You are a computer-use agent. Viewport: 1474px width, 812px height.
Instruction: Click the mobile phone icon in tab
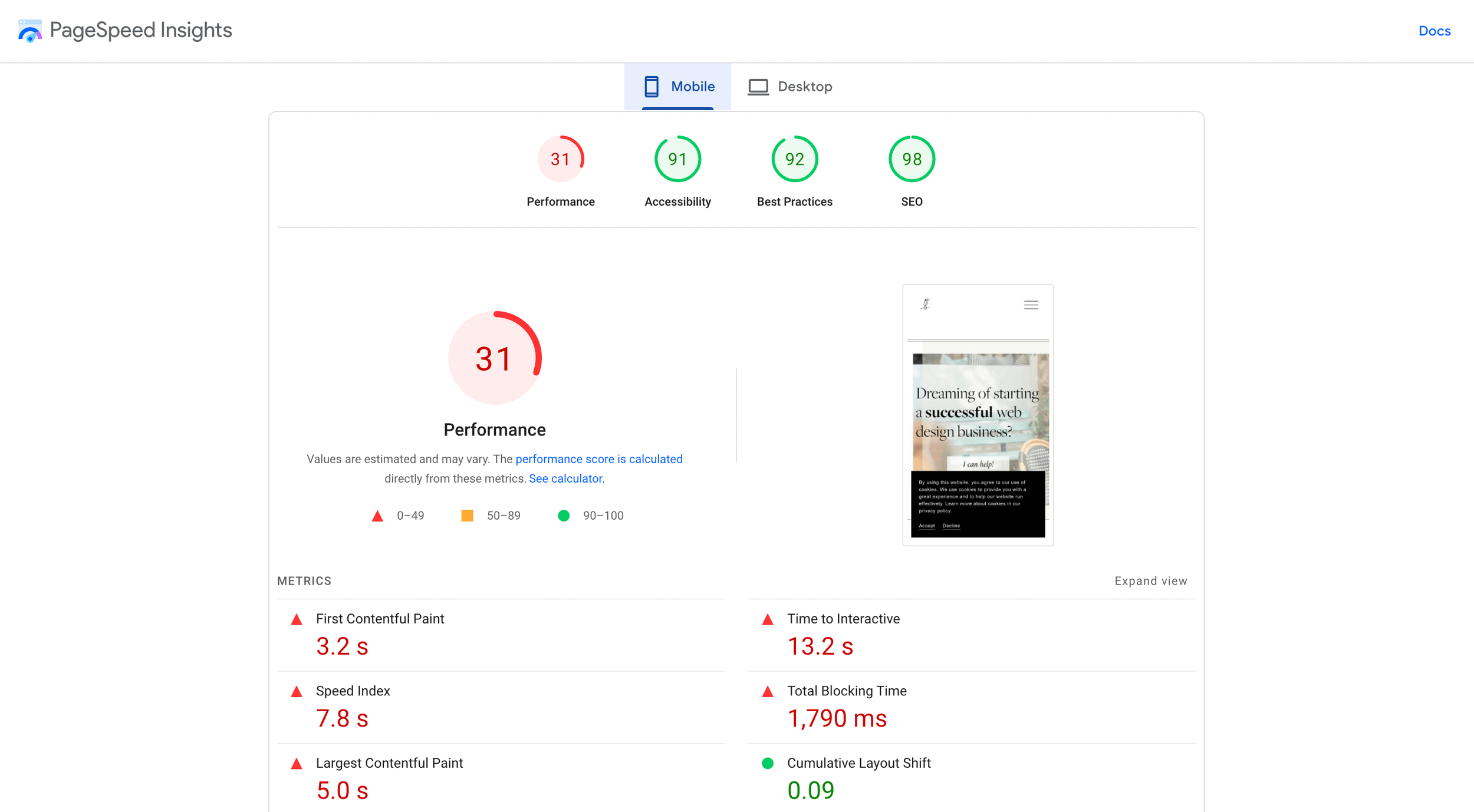pos(651,87)
